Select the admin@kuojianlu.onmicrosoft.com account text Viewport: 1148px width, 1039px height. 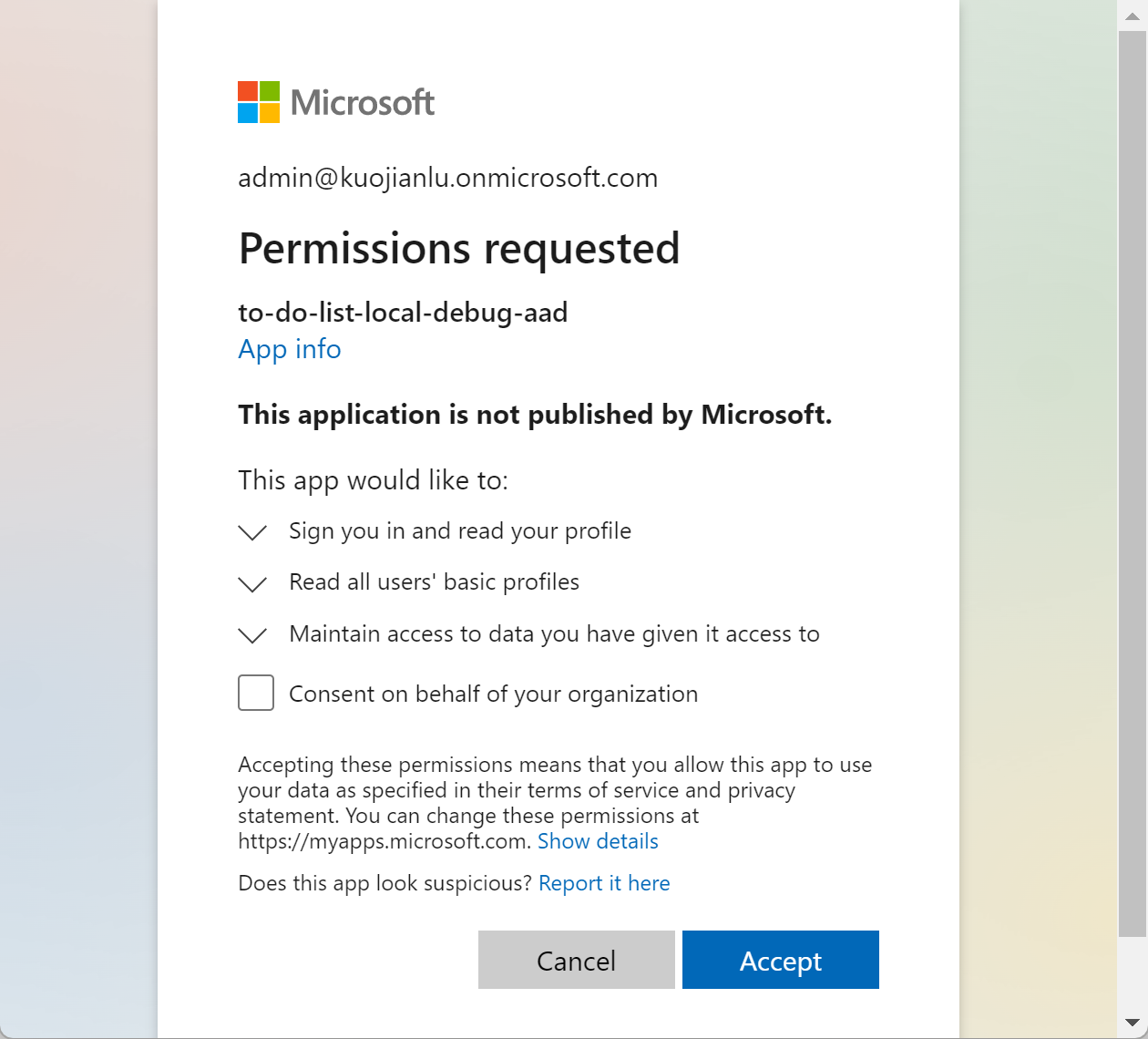pyautogui.click(x=448, y=178)
